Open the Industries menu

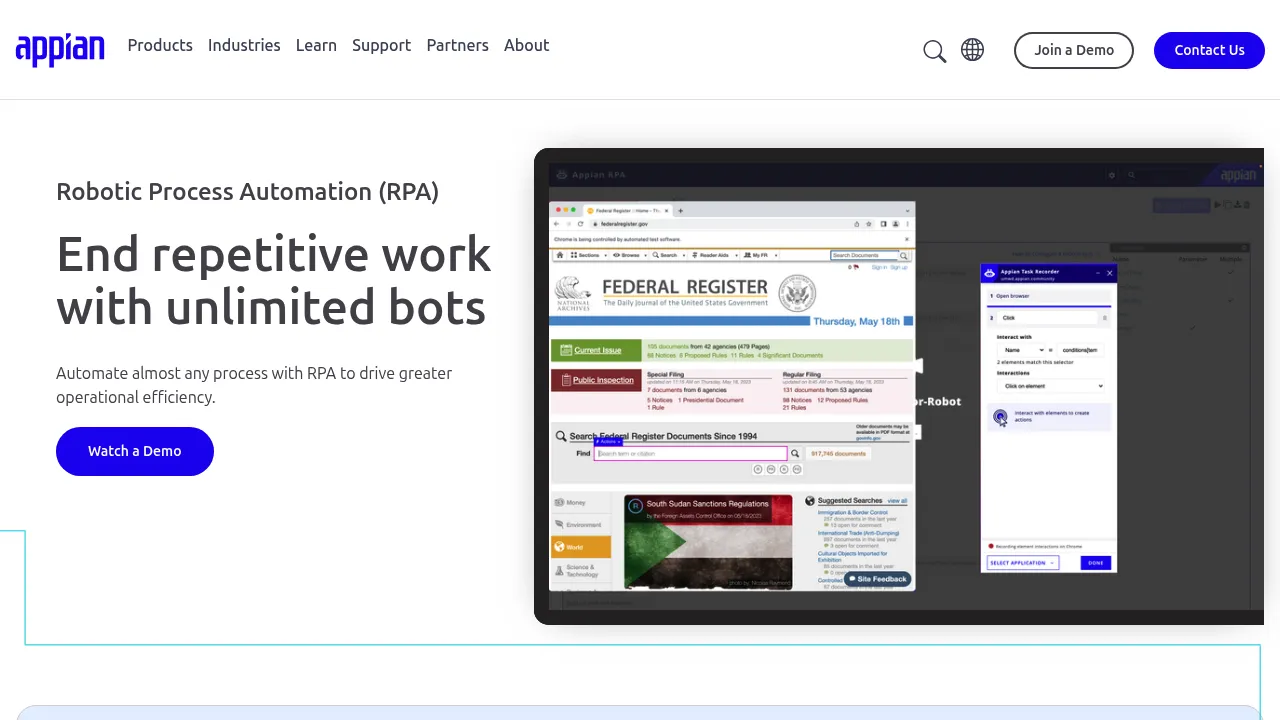[244, 45]
